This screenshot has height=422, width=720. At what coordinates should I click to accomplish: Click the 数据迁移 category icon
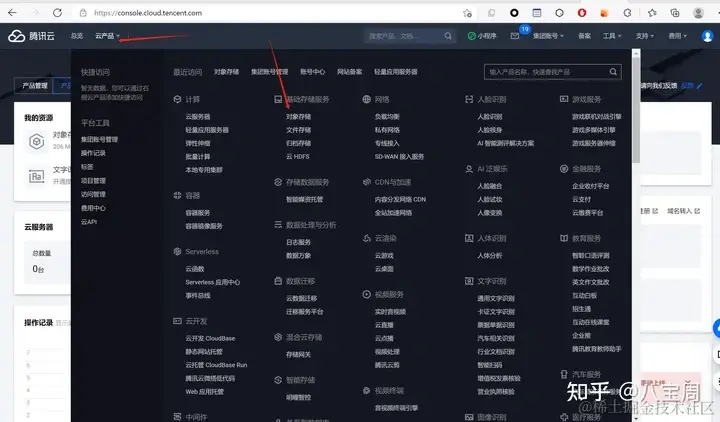278,281
